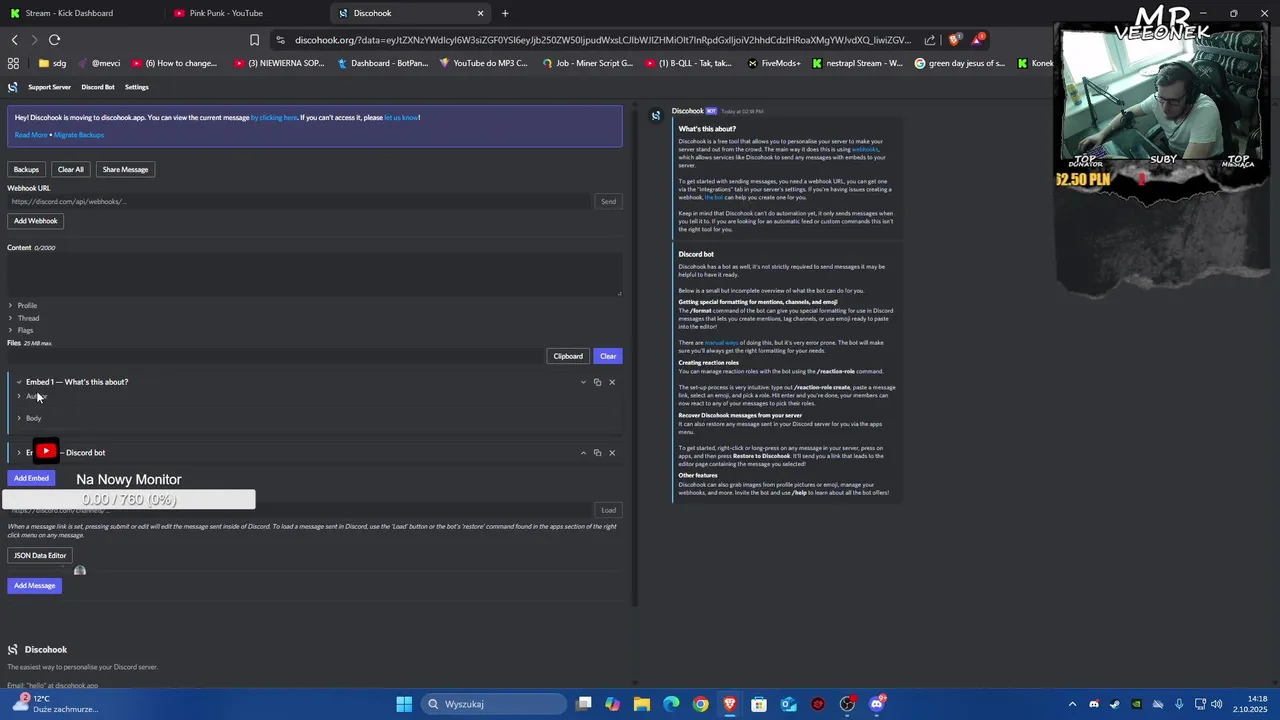This screenshot has height=720, width=1280.
Task: Open the Migrate Backups link
Action: coord(79,135)
